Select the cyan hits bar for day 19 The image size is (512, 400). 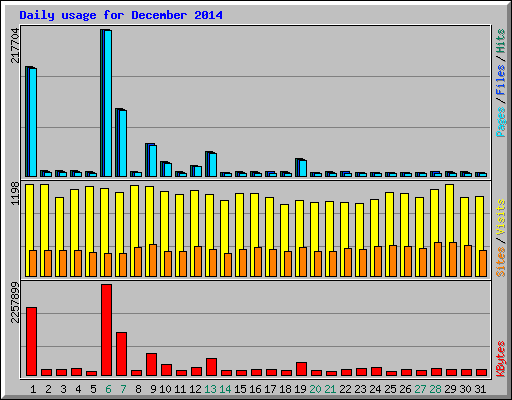(303, 168)
